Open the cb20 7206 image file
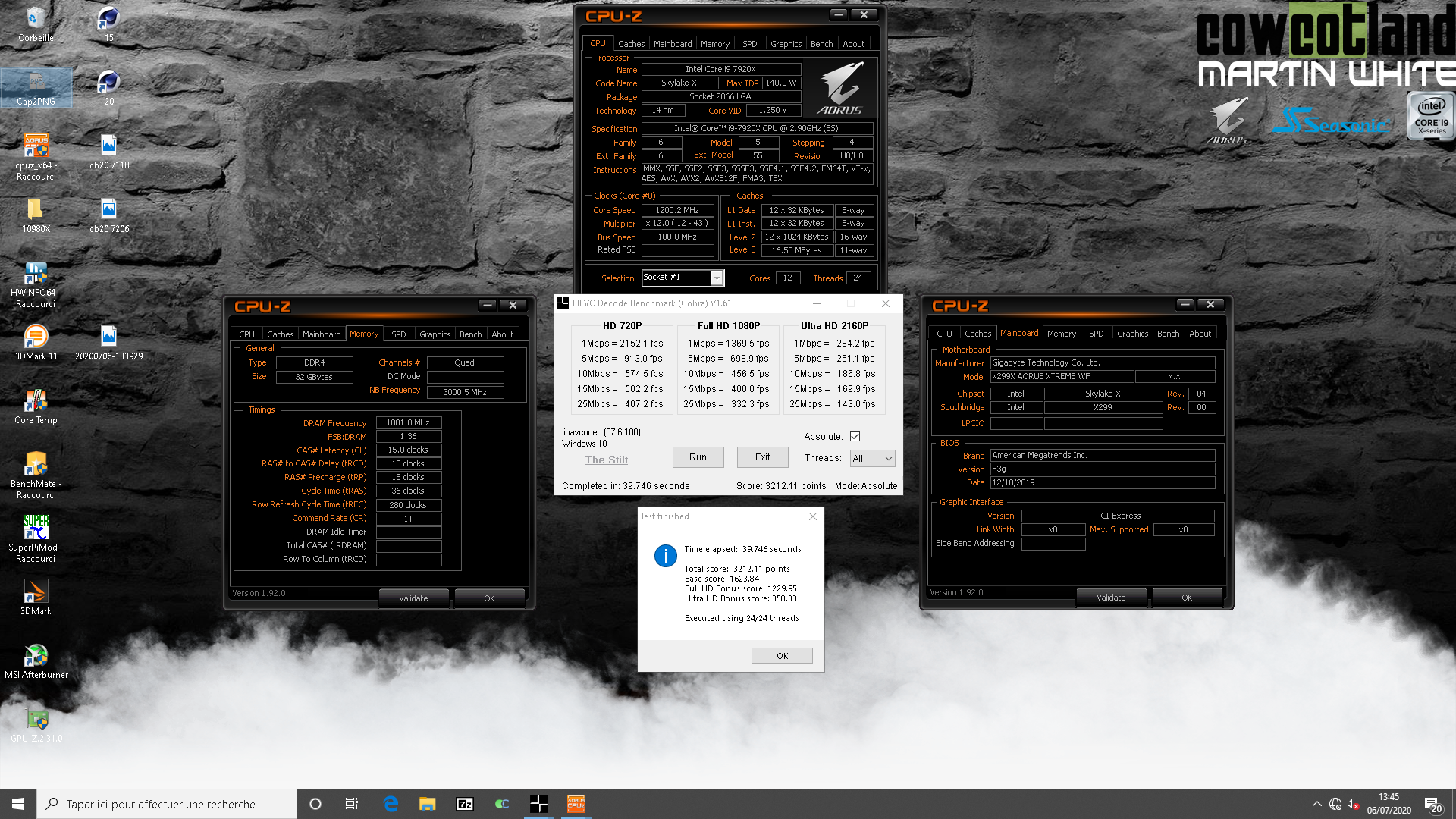 [108, 214]
